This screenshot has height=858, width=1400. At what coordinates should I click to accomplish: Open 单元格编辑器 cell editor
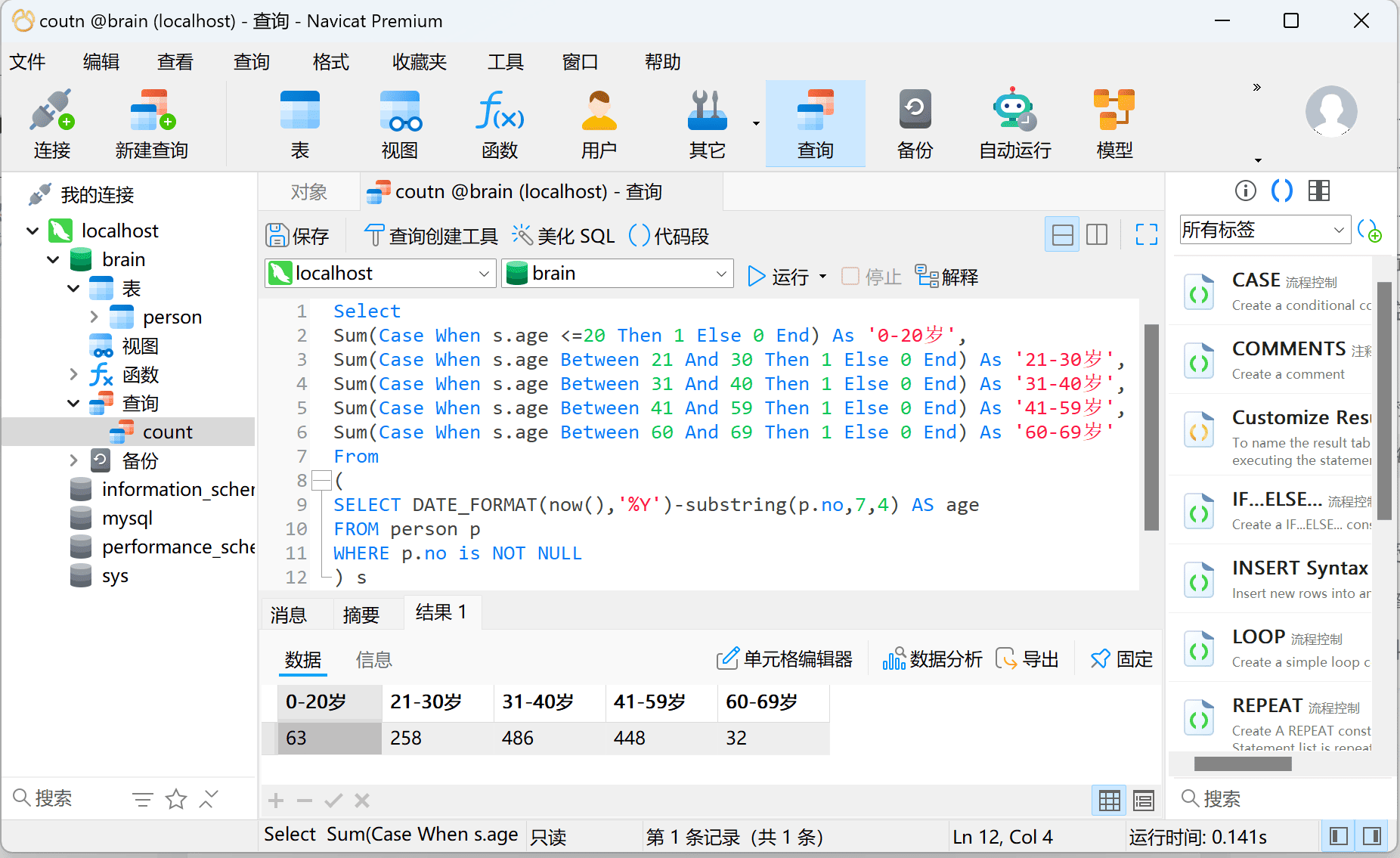tap(785, 659)
